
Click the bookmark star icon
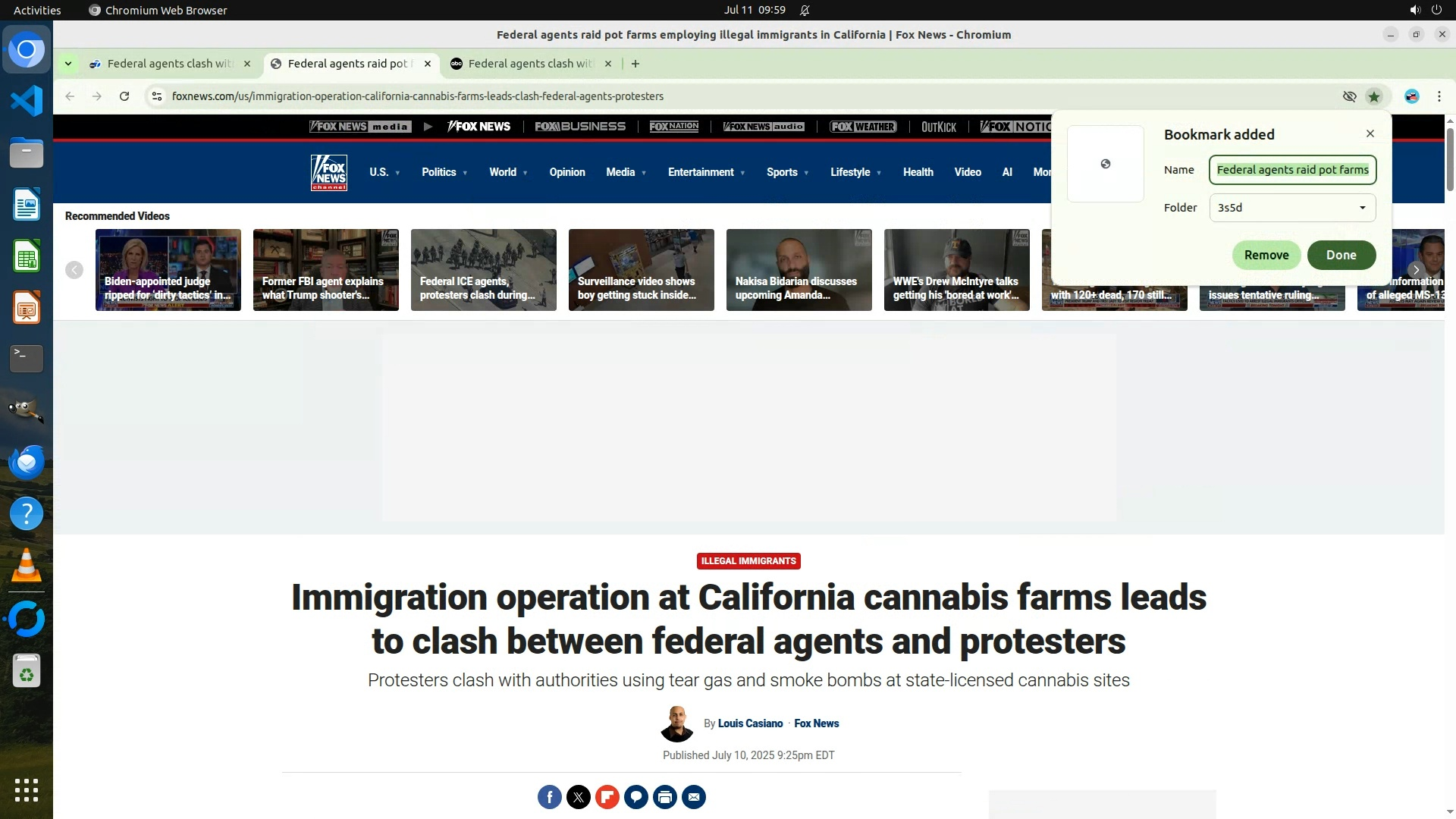coord(1374,96)
